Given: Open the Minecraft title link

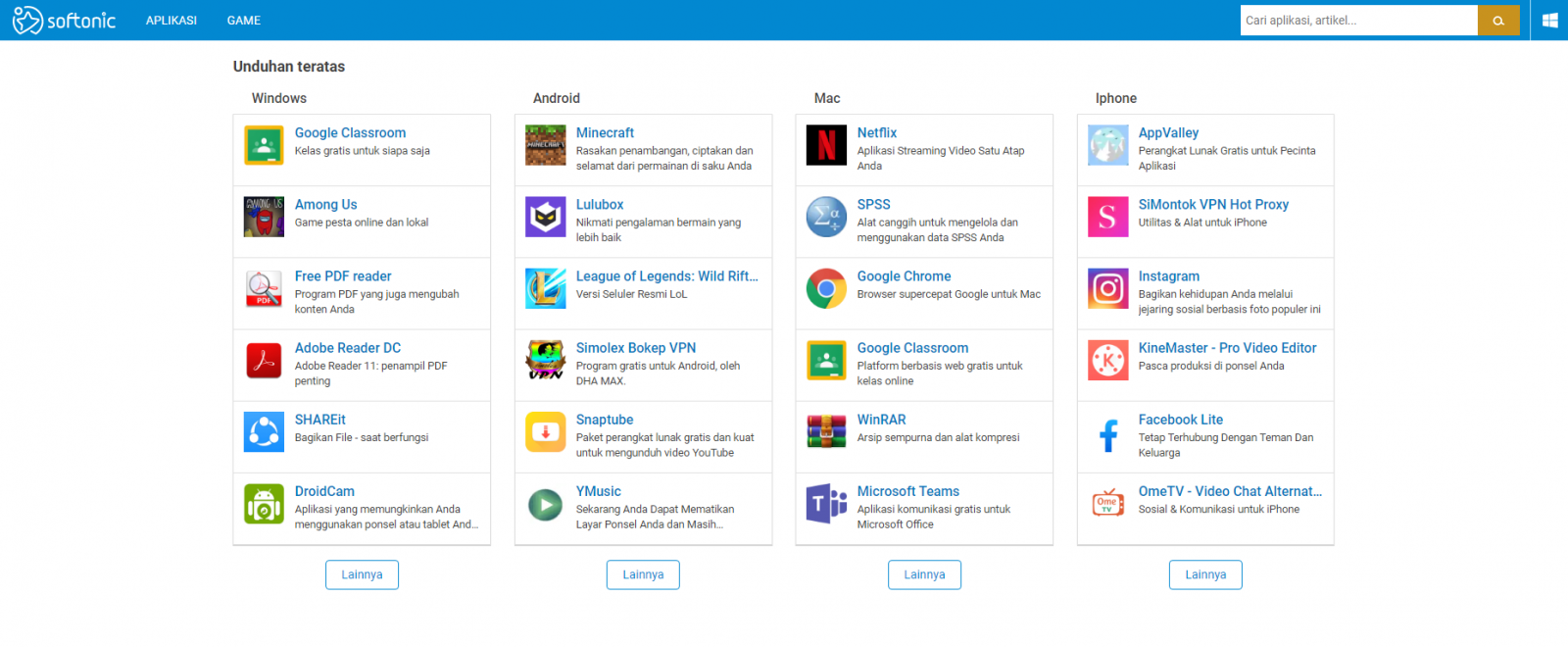Looking at the screenshot, I should (x=605, y=133).
